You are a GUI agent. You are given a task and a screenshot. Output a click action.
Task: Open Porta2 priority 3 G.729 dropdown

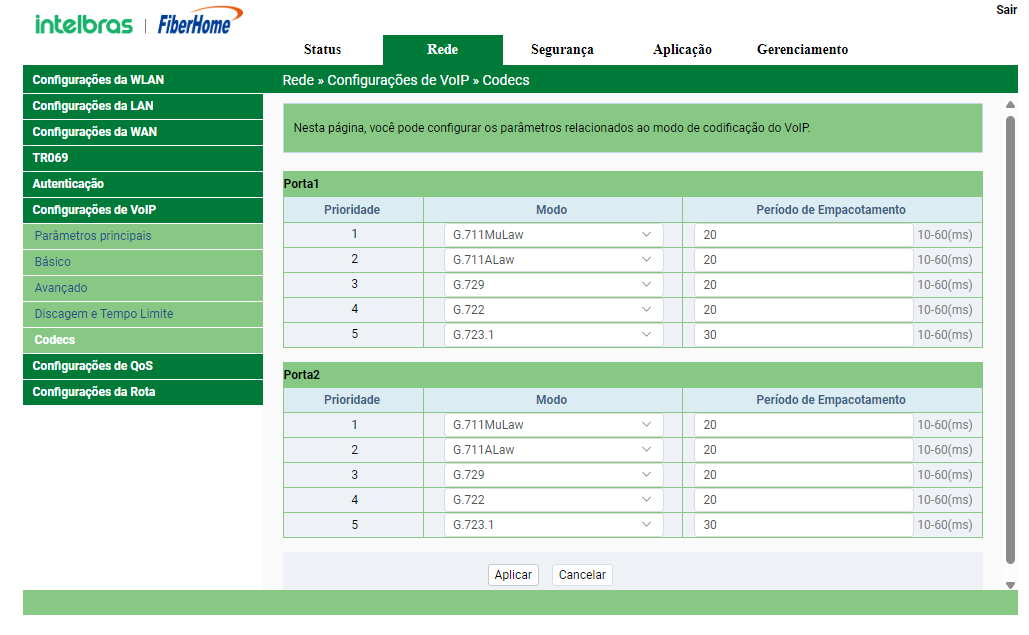(553, 475)
